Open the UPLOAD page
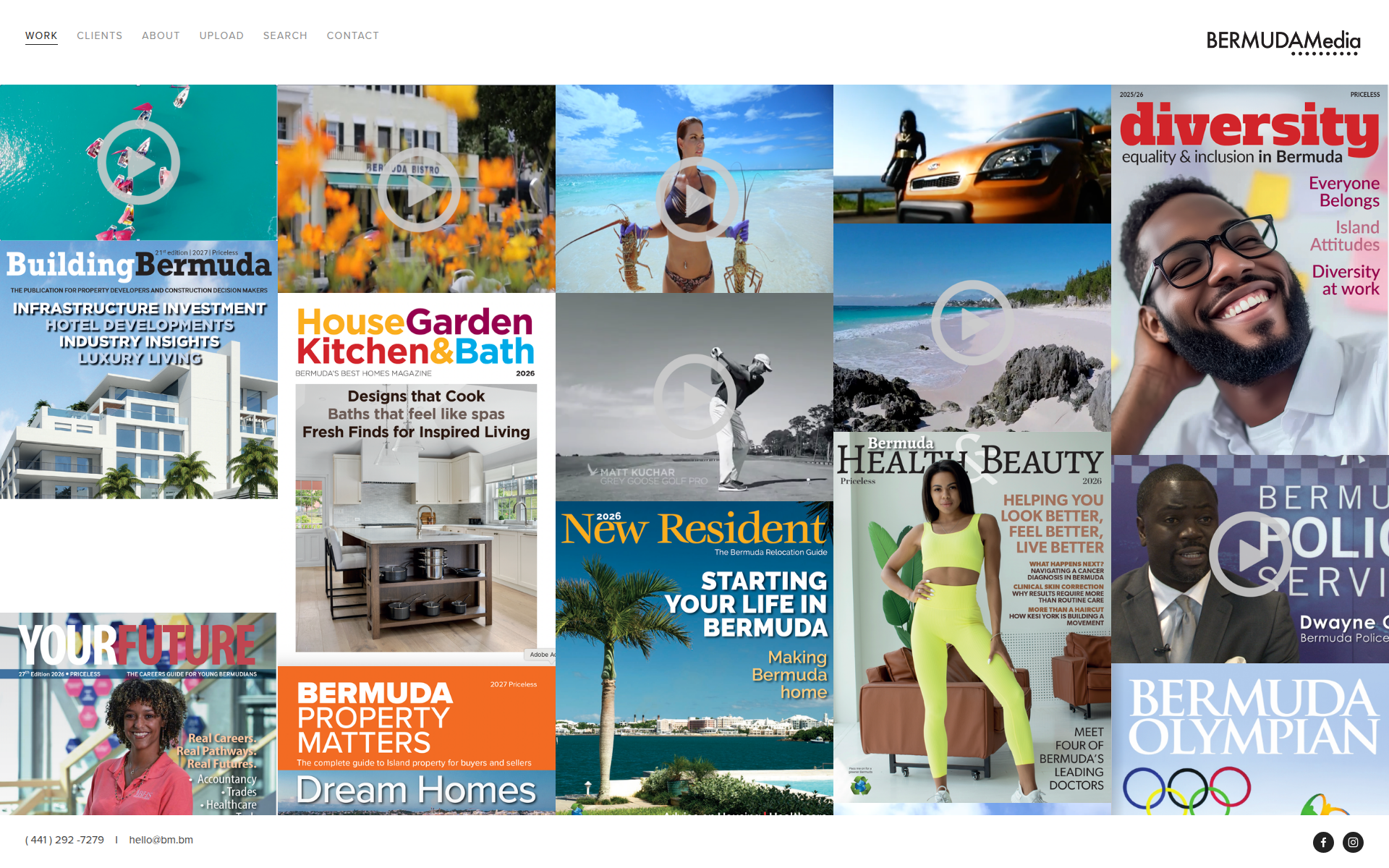Image resolution: width=1389 pixels, height=868 pixels. click(221, 35)
